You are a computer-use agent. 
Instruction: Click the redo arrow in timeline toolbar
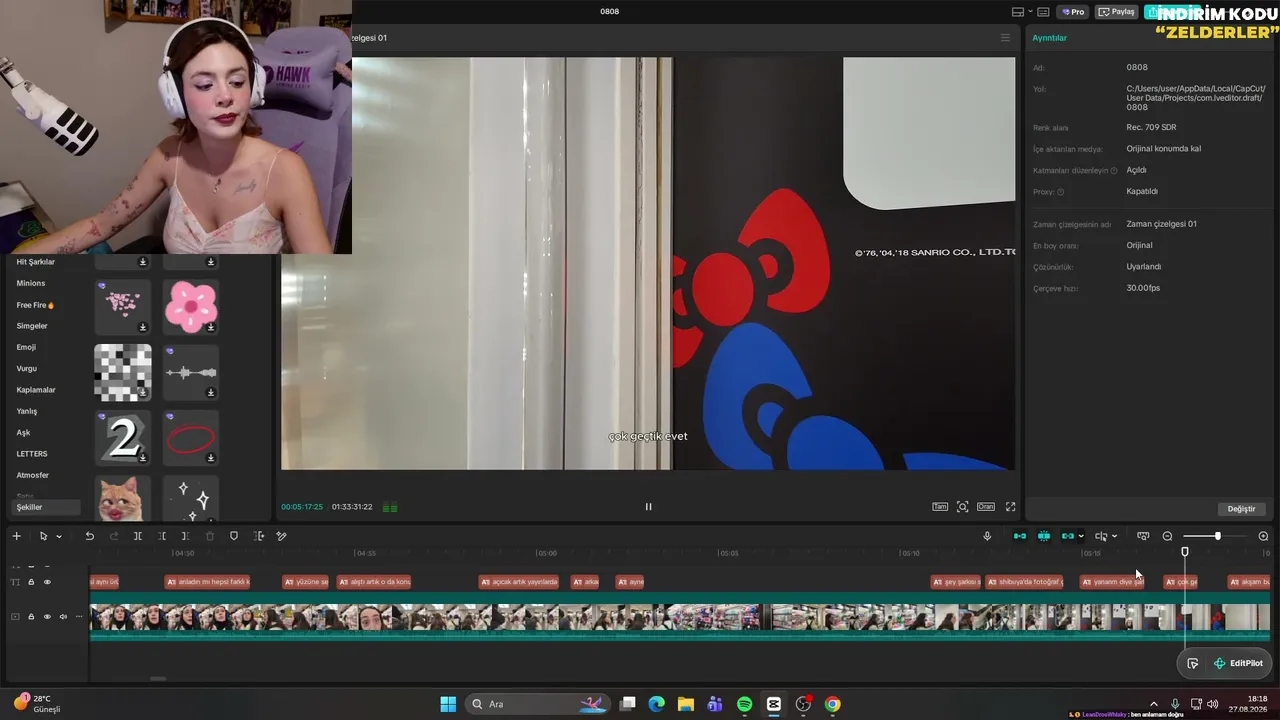[113, 536]
